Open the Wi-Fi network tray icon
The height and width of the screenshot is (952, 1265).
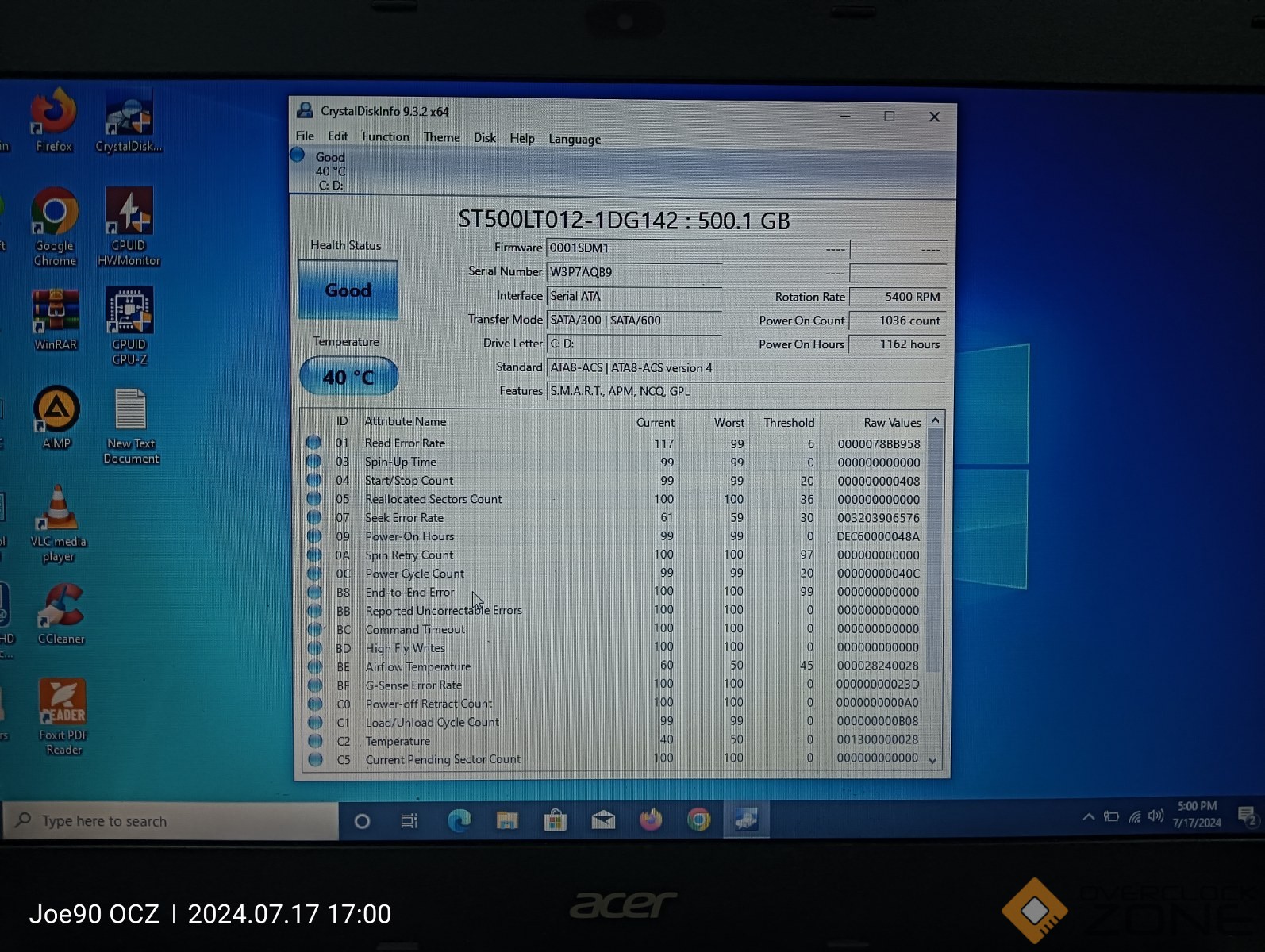click(x=1134, y=816)
